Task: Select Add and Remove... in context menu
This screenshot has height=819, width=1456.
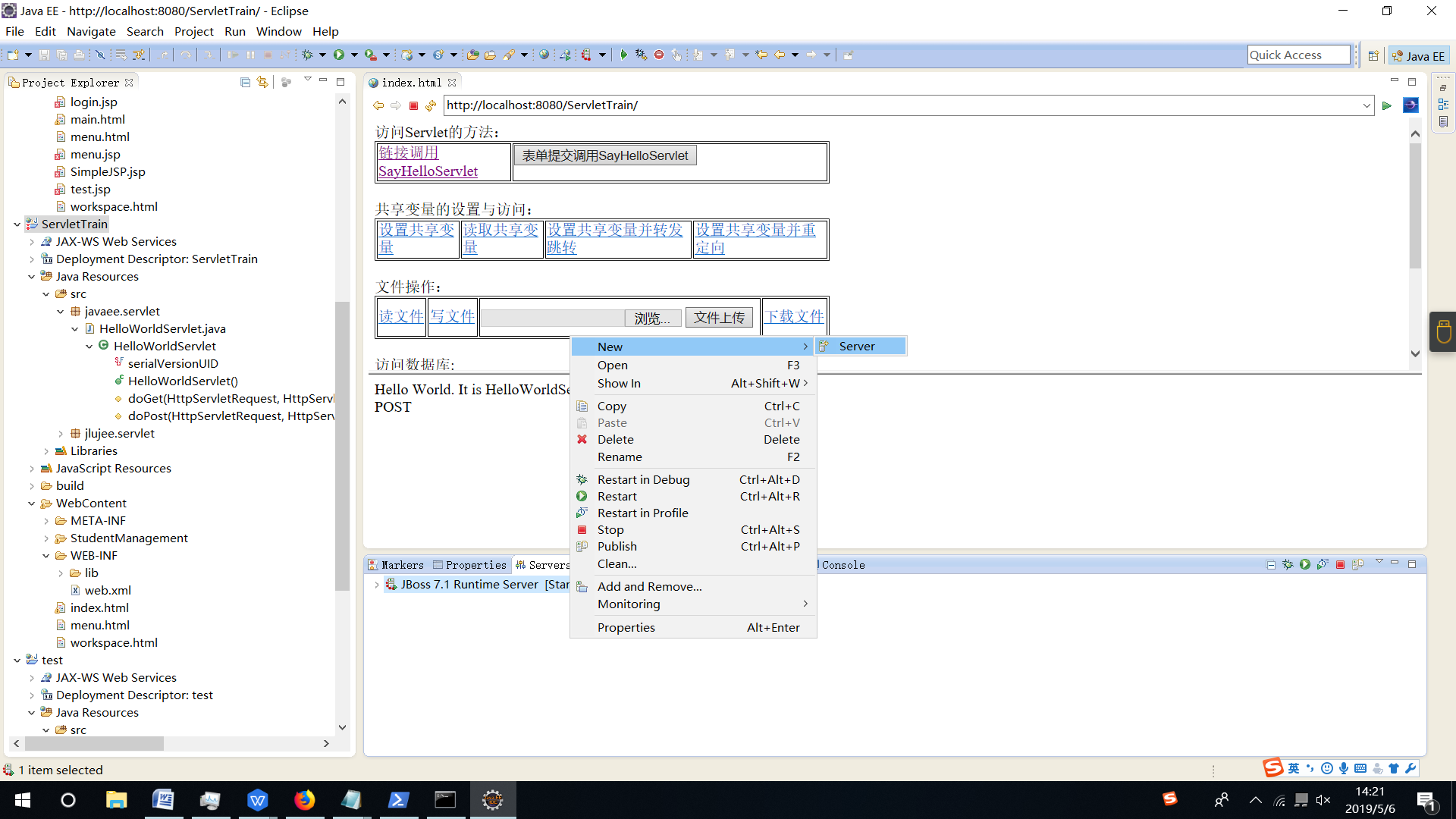Action: tap(649, 586)
